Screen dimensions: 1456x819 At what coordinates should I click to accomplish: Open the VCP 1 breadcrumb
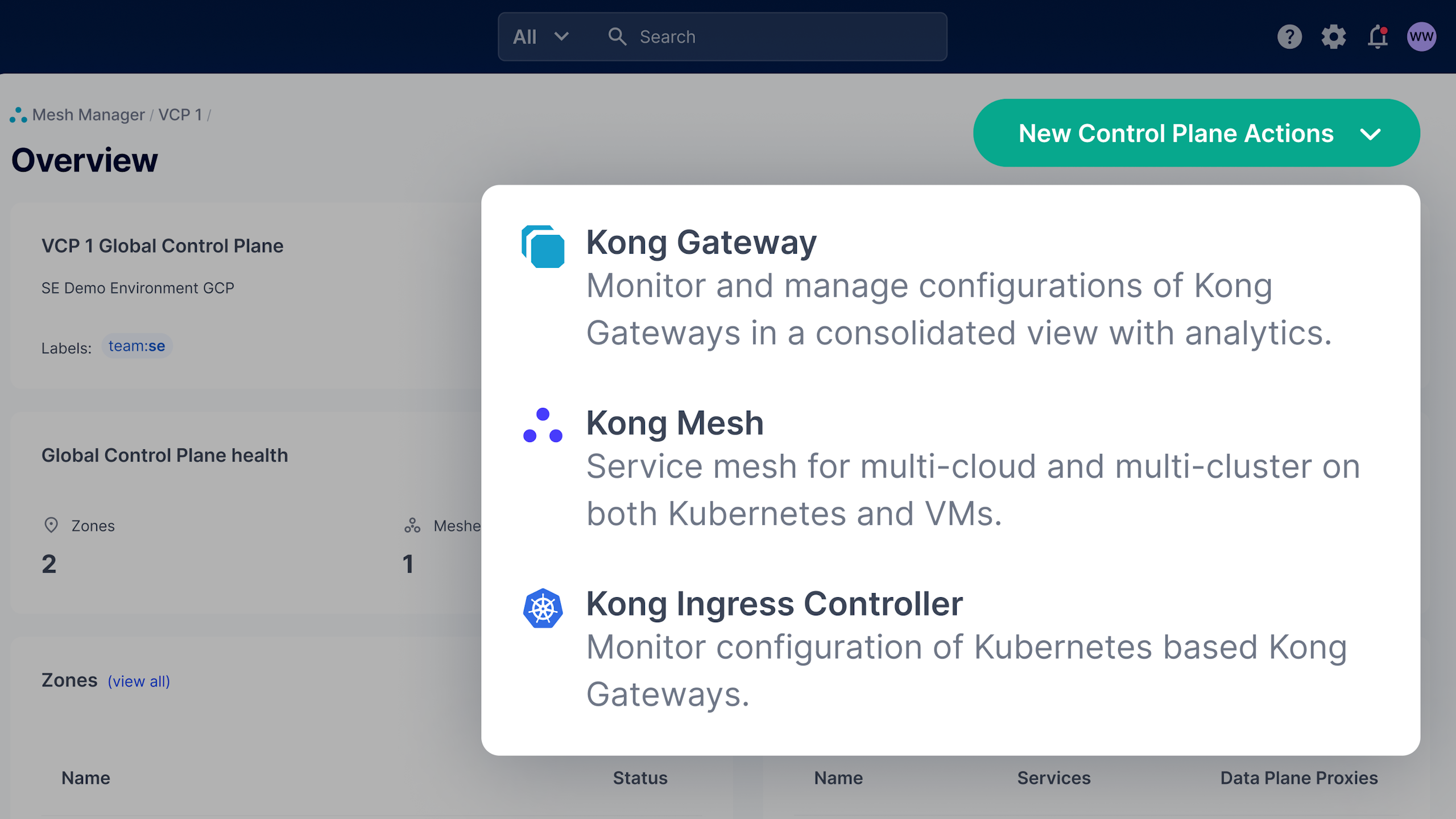[180, 115]
